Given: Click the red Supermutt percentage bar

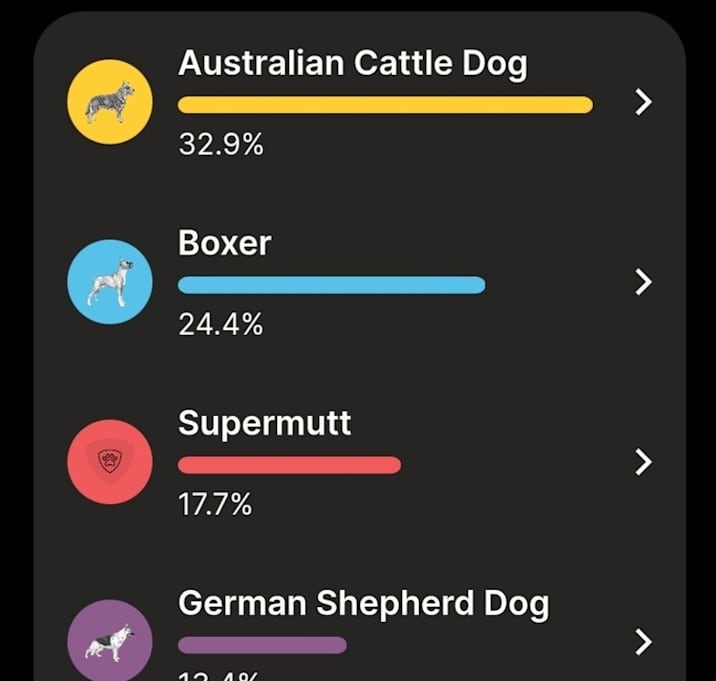Looking at the screenshot, I should 290,465.
